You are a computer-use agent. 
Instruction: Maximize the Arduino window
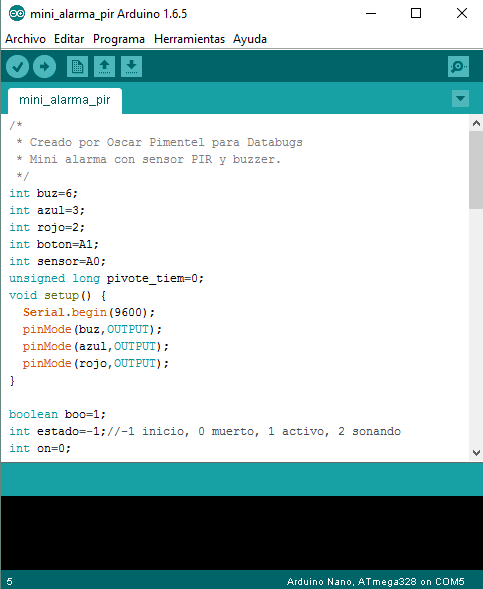tap(416, 14)
